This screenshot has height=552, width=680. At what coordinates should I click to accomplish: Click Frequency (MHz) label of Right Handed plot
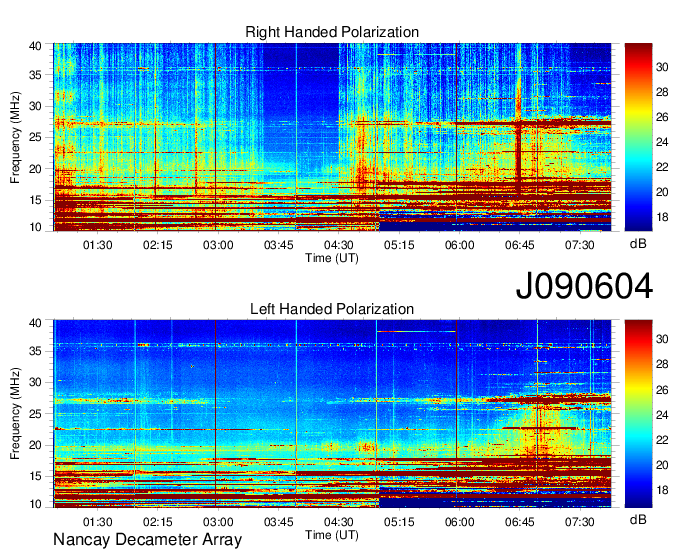15,137
